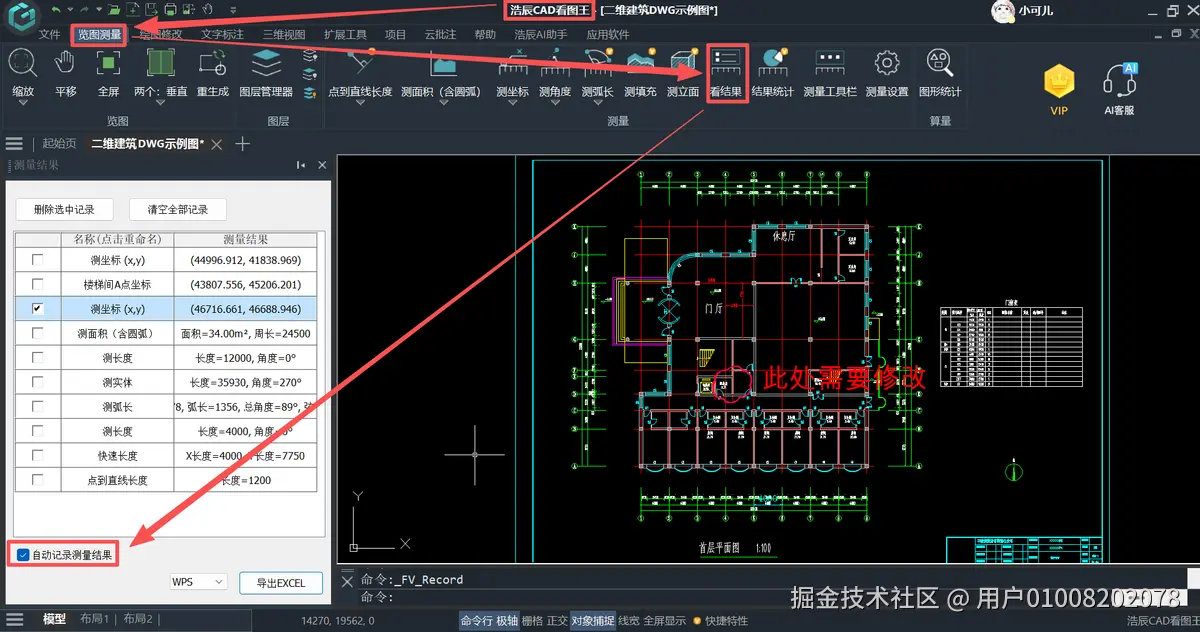Open the AI客服 headset icon
The image size is (1200, 632).
(1119, 79)
